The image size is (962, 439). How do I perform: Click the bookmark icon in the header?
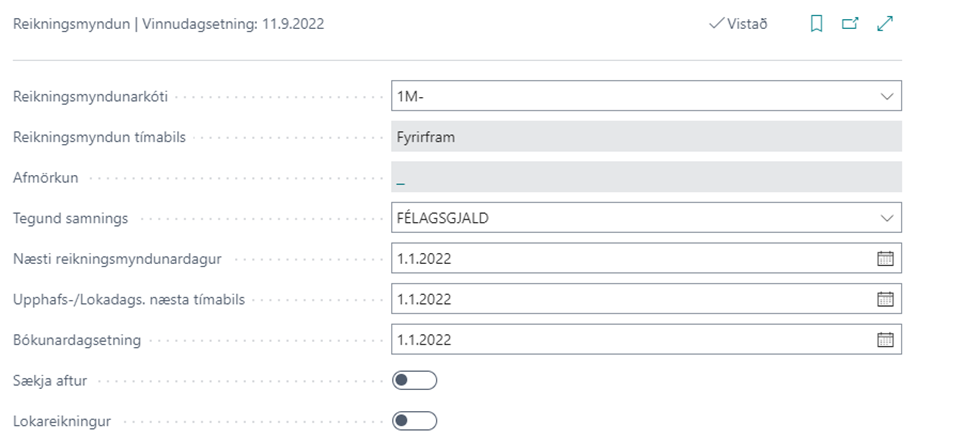817,24
